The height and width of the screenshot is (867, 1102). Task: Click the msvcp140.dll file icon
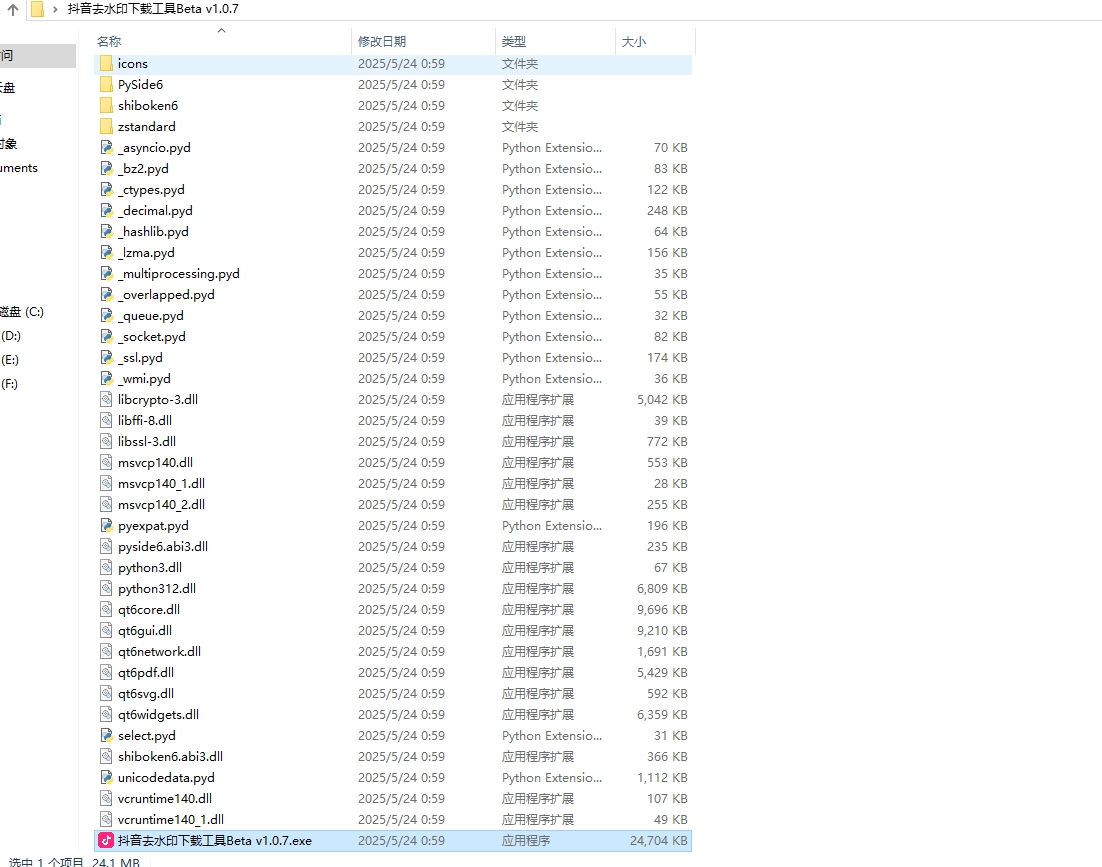(106, 463)
